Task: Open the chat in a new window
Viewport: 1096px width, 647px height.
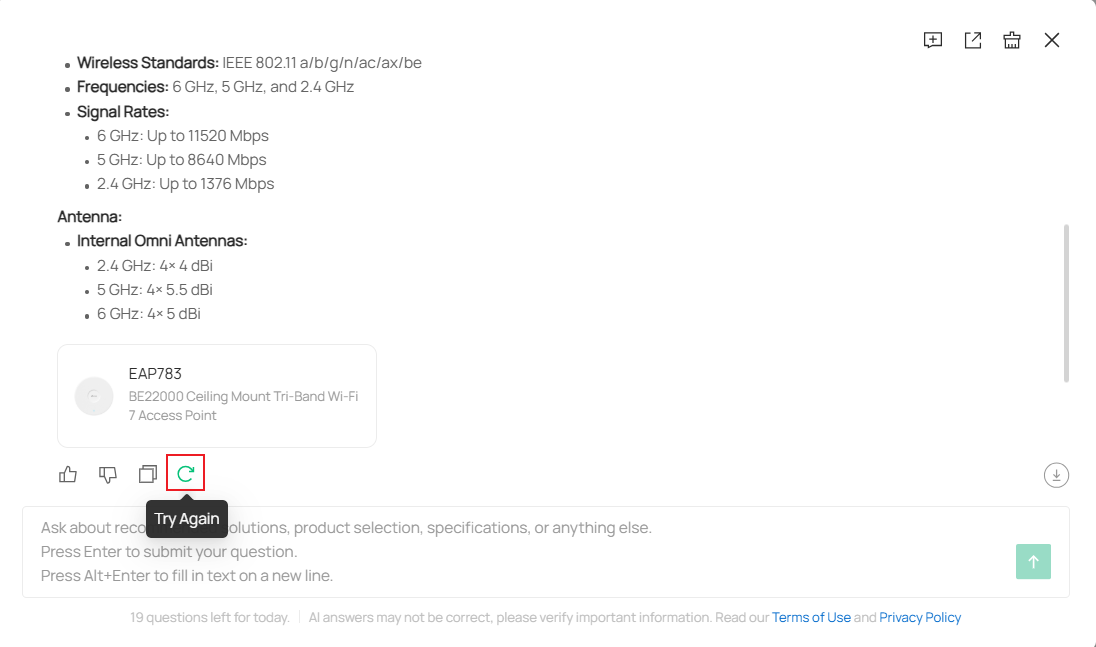Action: tap(972, 40)
